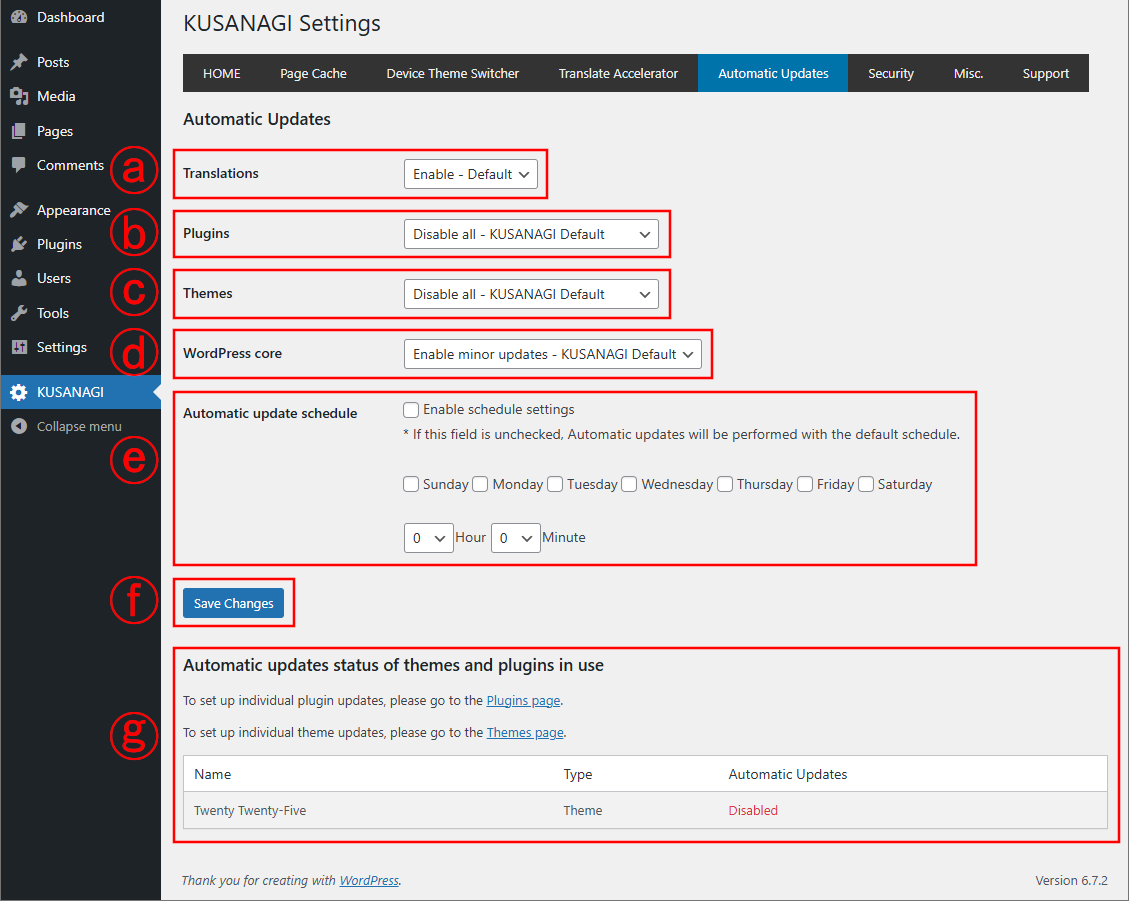This screenshot has width=1129, height=901.
Task: Check the Sunday checkbox
Action: 411,484
